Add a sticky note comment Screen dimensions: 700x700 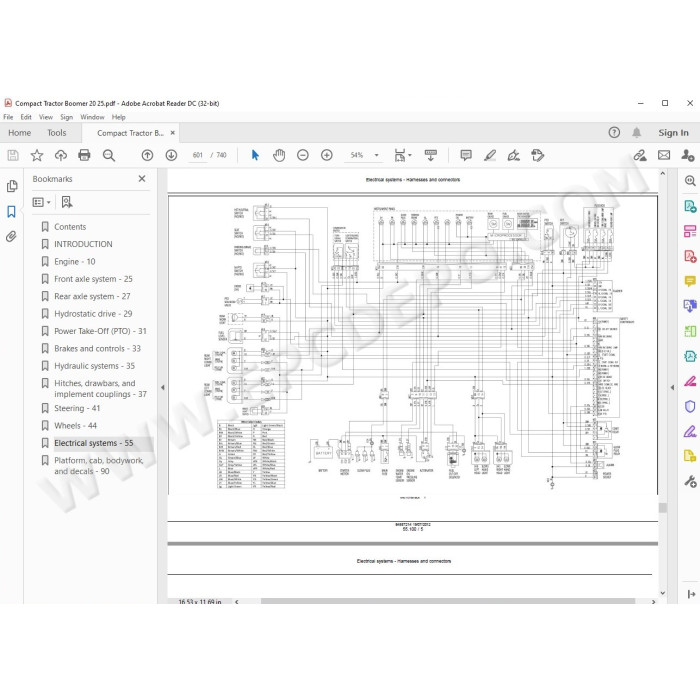coord(466,155)
